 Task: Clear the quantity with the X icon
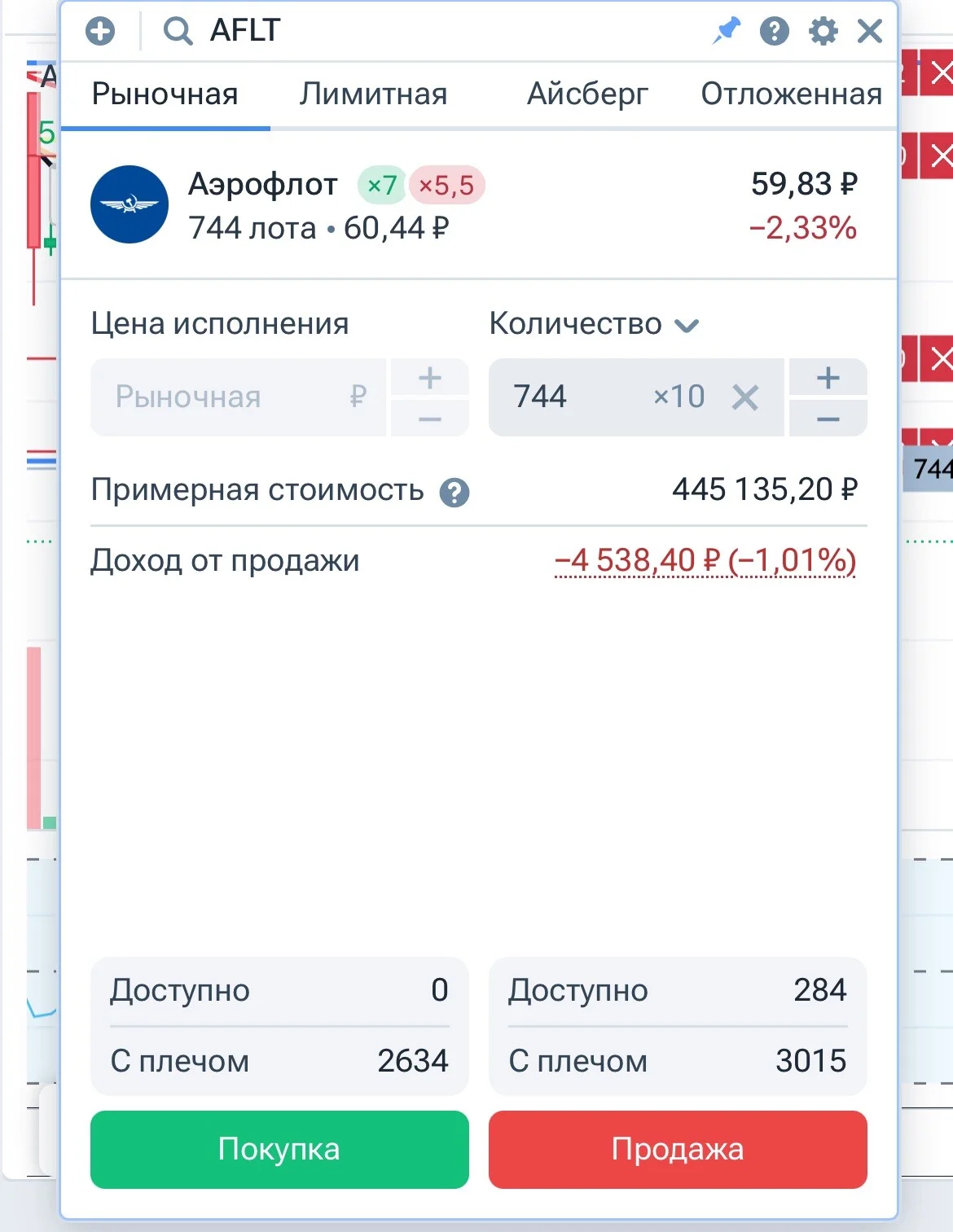[x=744, y=398]
